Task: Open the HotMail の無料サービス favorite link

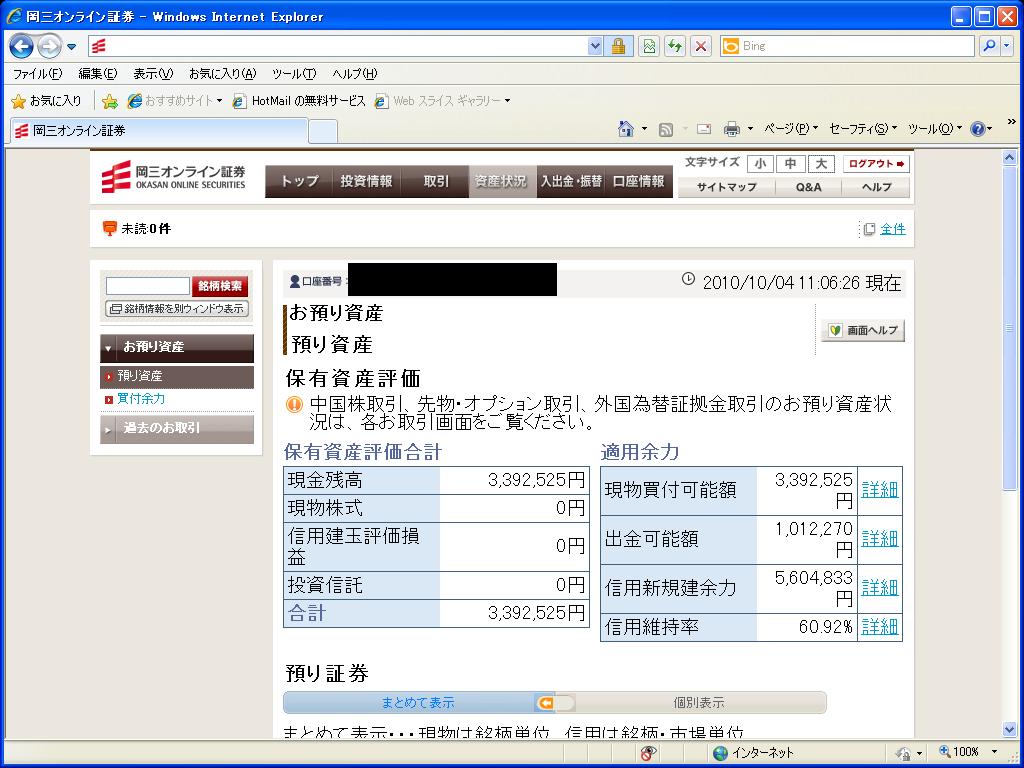Action: click(300, 101)
